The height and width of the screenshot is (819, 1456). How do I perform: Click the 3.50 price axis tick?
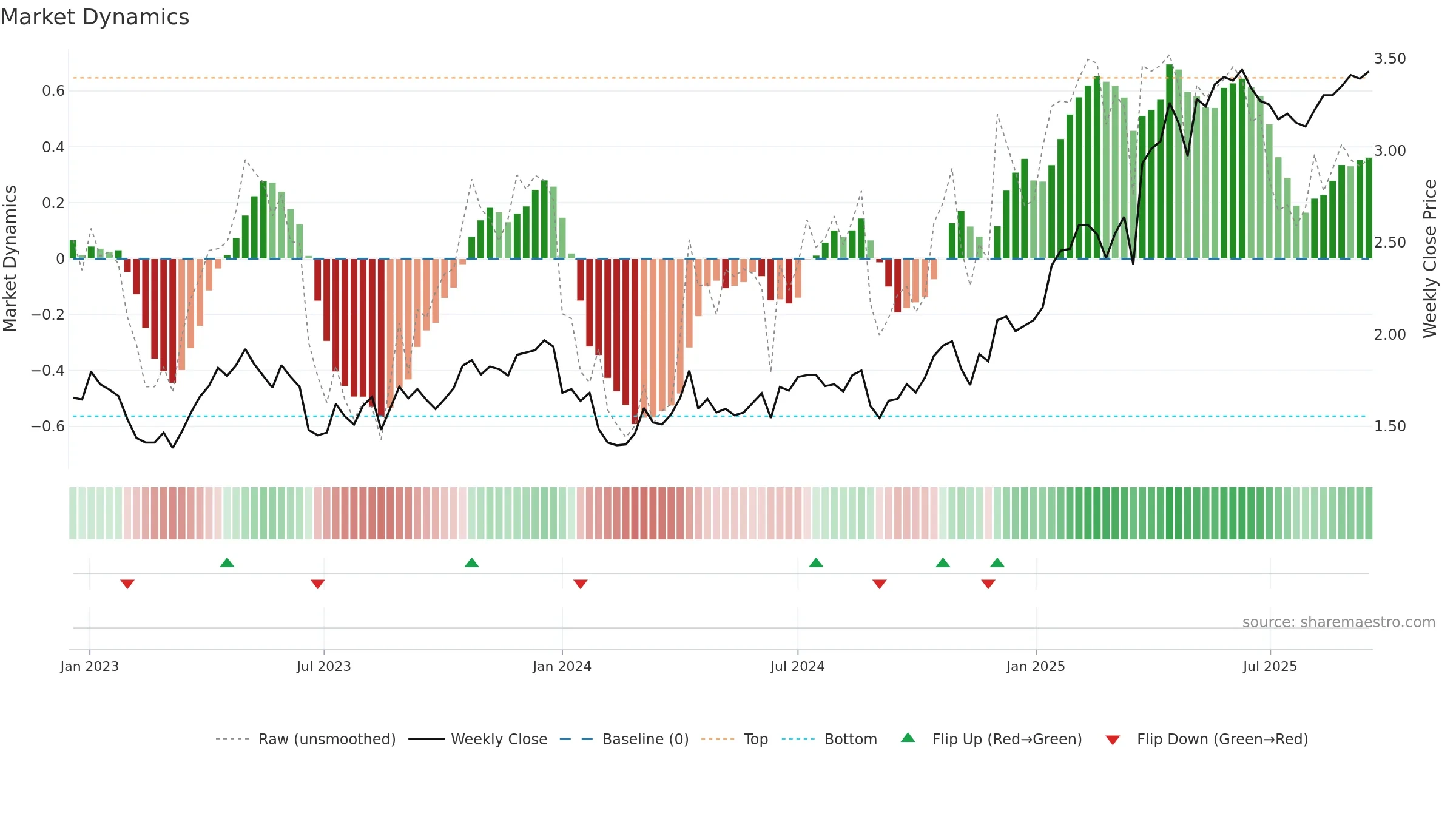[1390, 59]
